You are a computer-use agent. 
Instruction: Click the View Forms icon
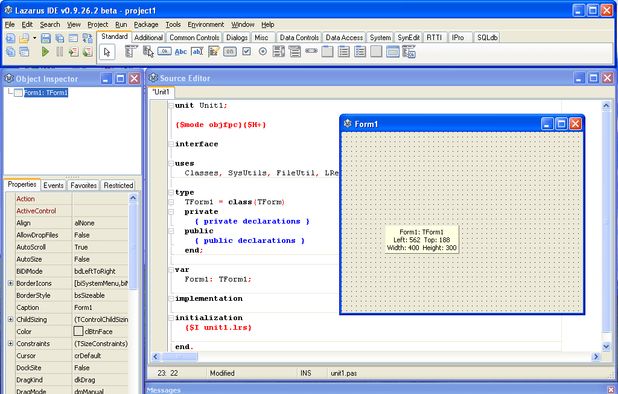coord(24,52)
